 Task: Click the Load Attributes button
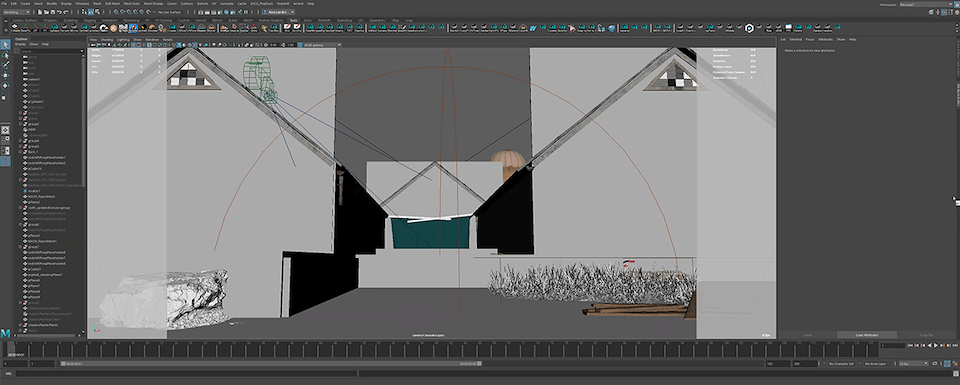click(867, 335)
